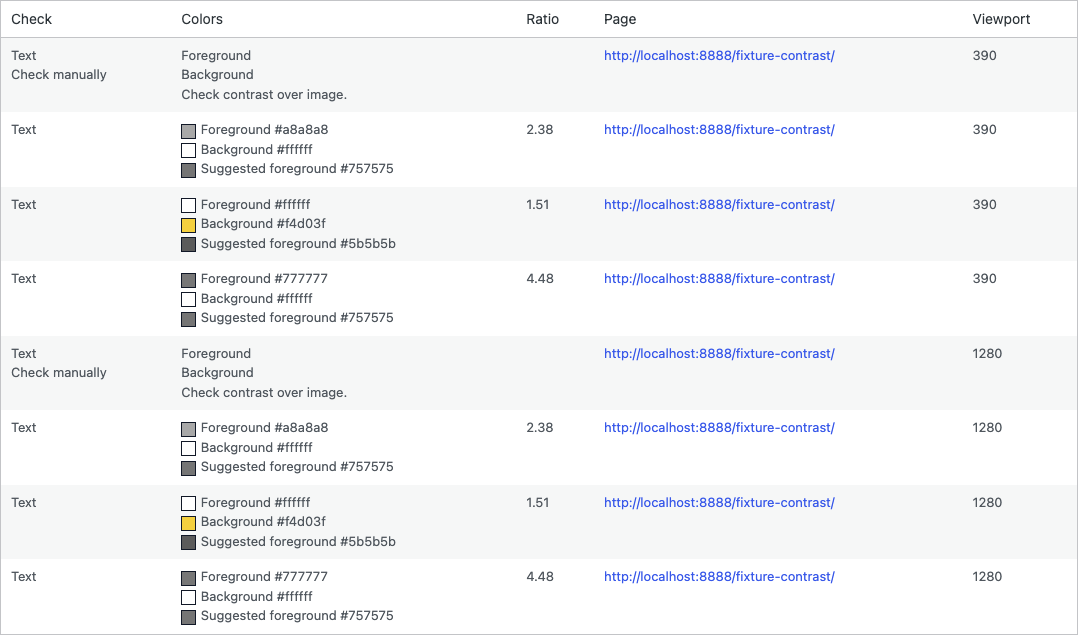This screenshot has height=635, width=1078.
Task: Click the "Foreground #777777" label for viewport 1280
Action: (264, 577)
